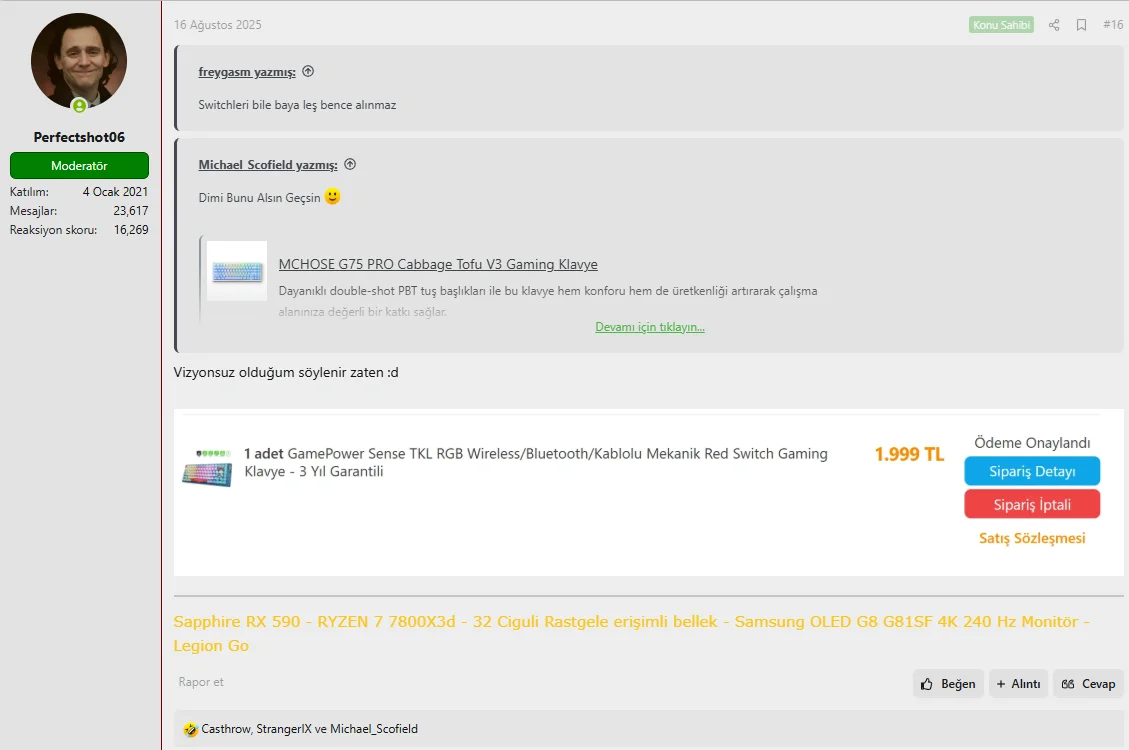Image resolution: width=1129 pixels, height=750 pixels.
Task: Expand quote with Devamı için tıklayın
Action: [x=649, y=327]
